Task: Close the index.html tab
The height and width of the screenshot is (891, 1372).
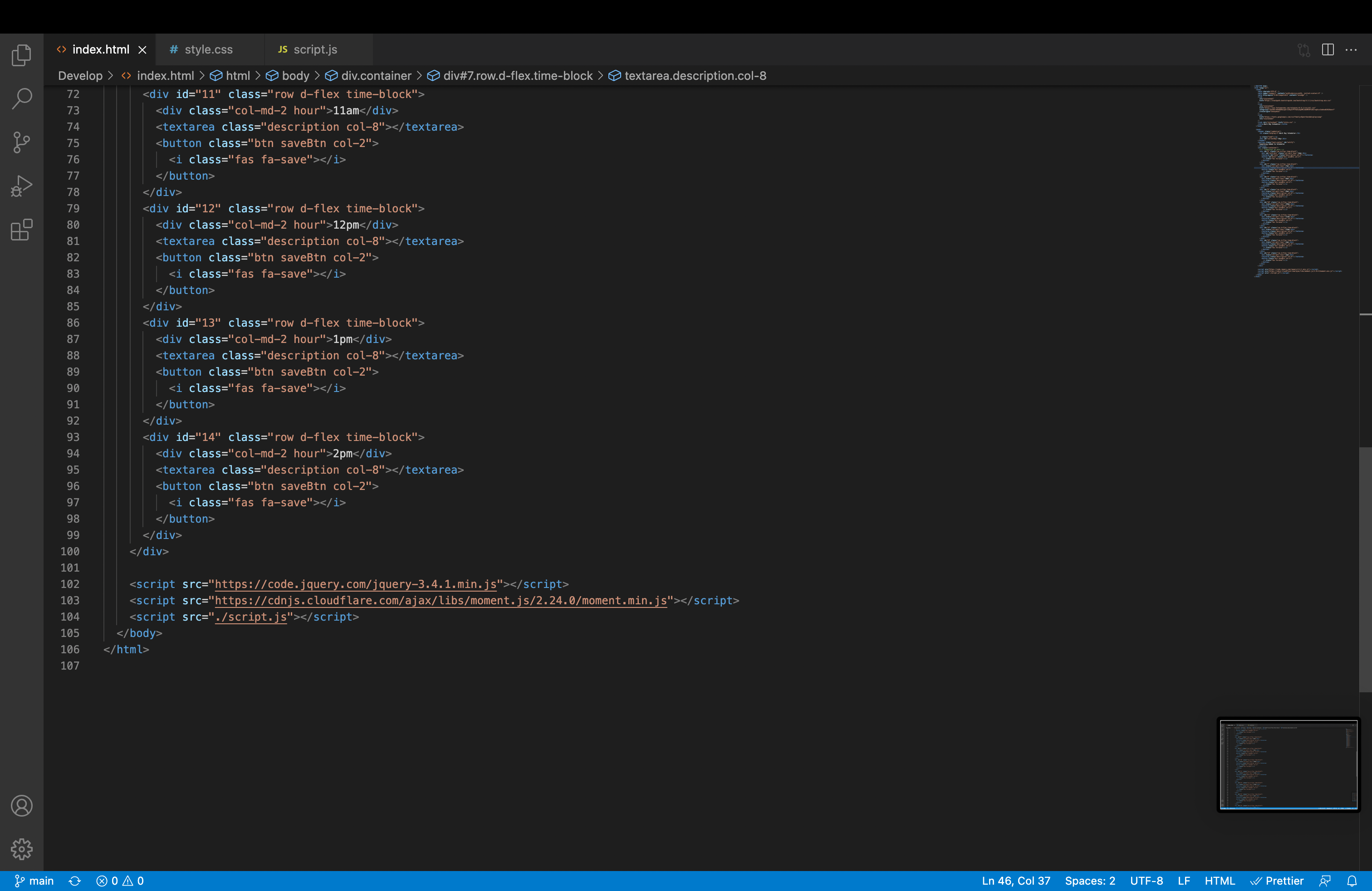Action: (142, 49)
